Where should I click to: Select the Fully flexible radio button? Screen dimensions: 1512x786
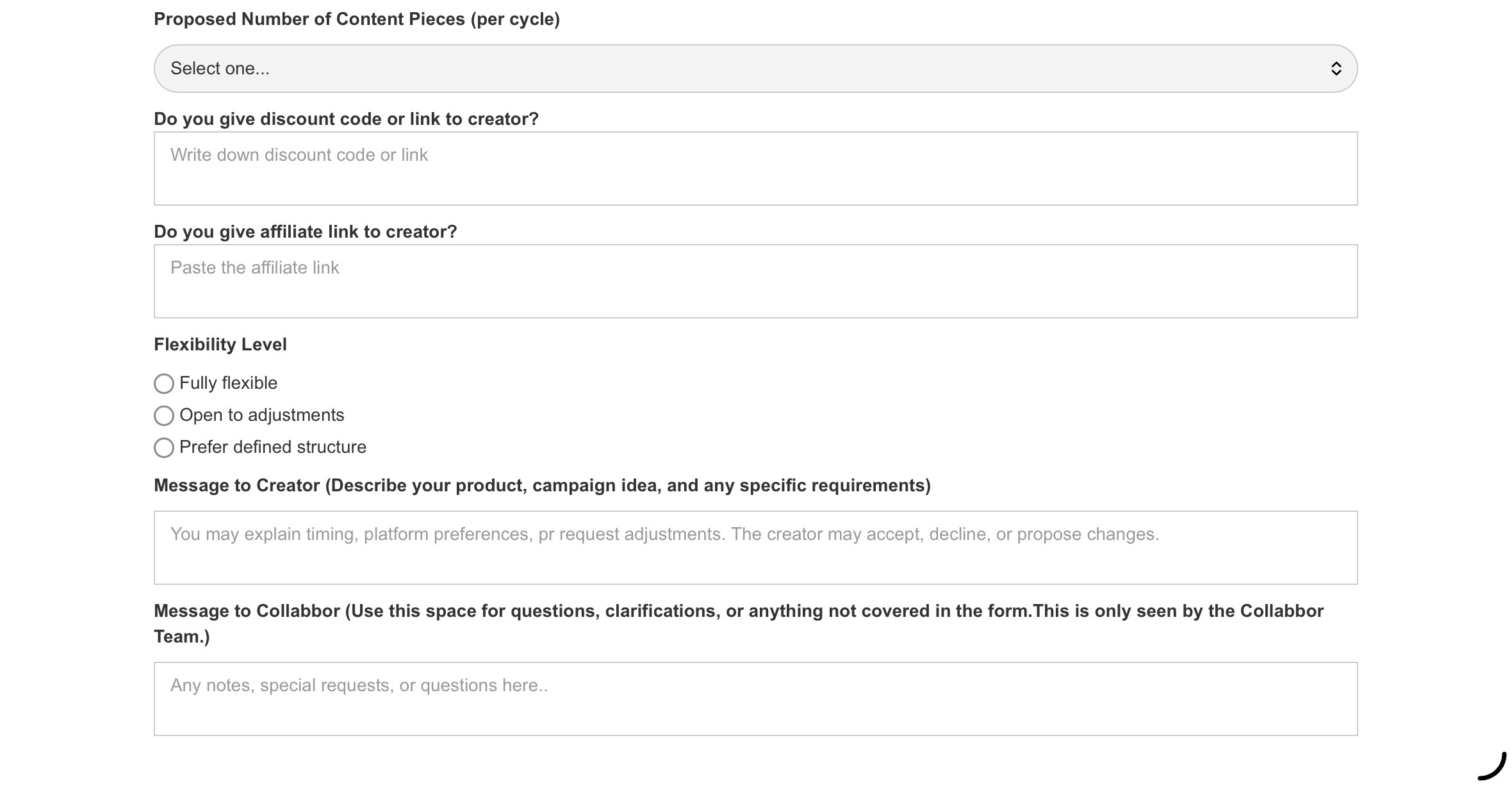[x=164, y=384]
